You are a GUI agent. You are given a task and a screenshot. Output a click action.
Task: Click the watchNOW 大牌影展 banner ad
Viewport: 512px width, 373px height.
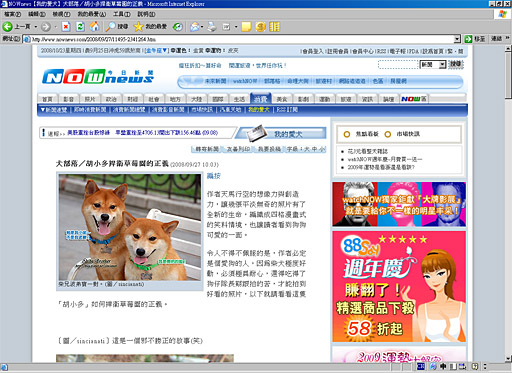pos(399,204)
